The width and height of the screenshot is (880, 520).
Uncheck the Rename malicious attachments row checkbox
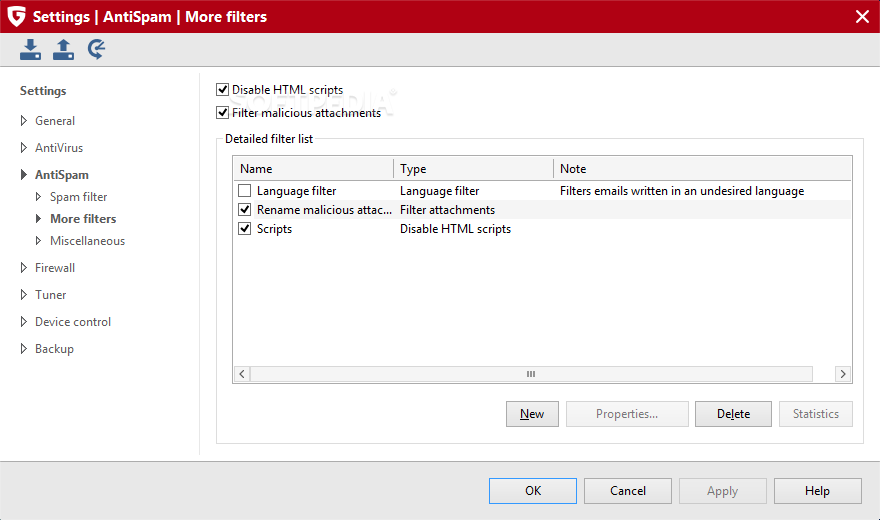pyautogui.click(x=244, y=210)
